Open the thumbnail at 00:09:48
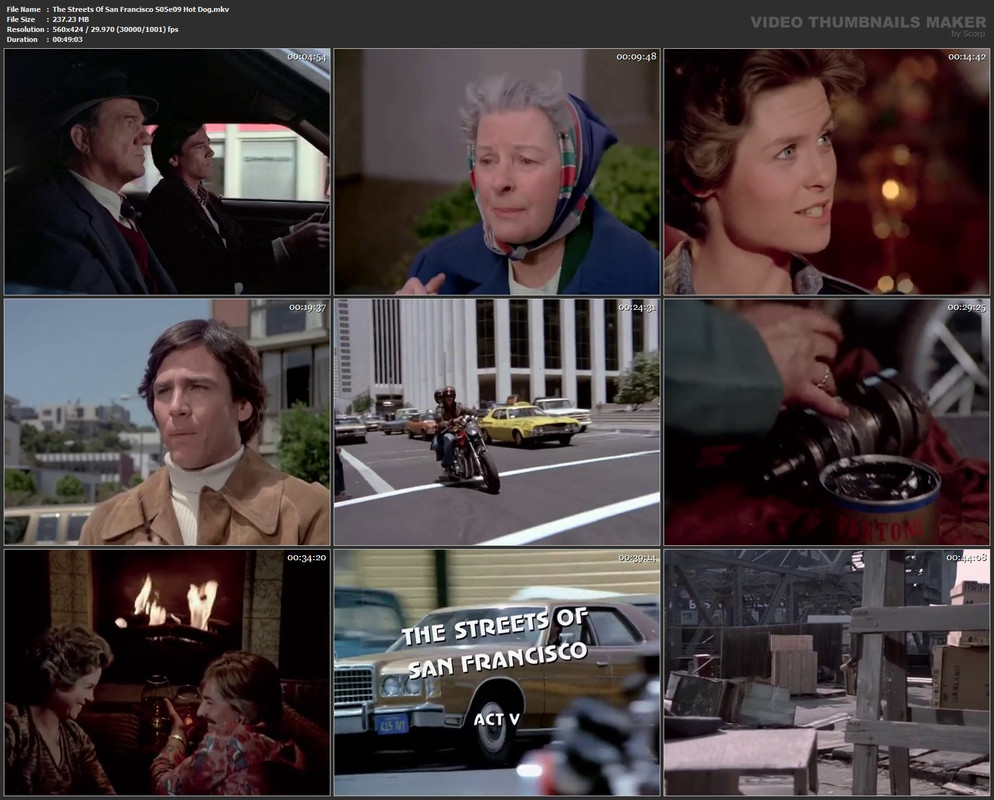This screenshot has height=800, width=994. pos(497,172)
